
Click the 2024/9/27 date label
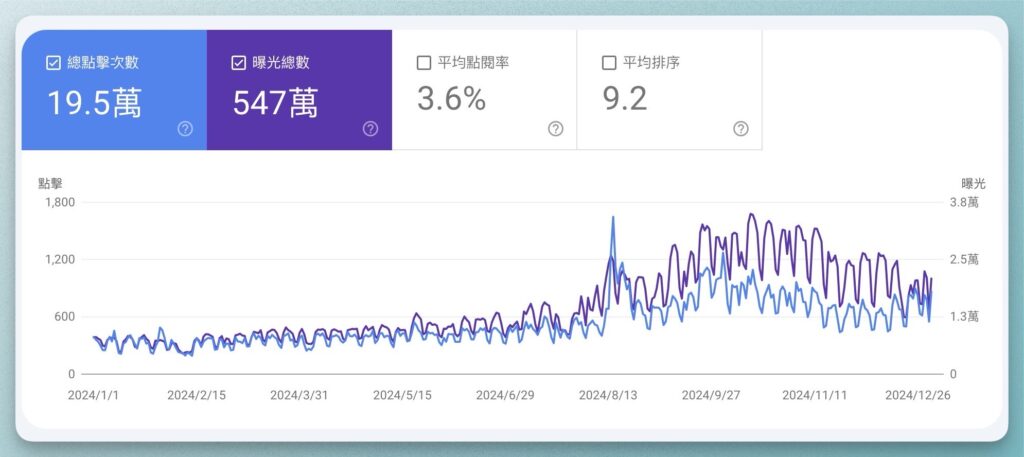[x=711, y=396]
